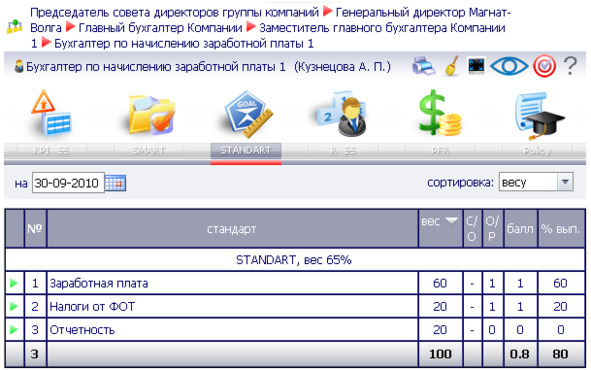
Task: Open help via the question mark
Action: [570, 66]
